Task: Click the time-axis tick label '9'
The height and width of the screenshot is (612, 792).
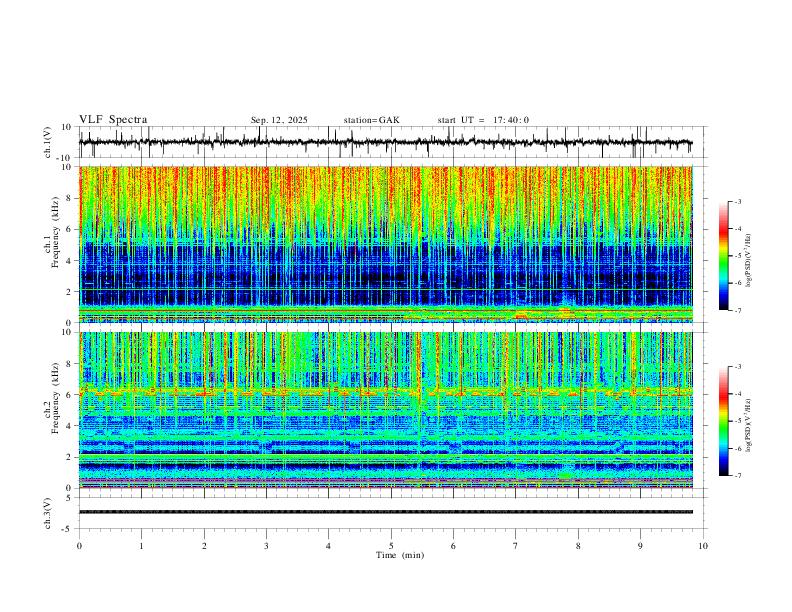Action: coord(640,546)
